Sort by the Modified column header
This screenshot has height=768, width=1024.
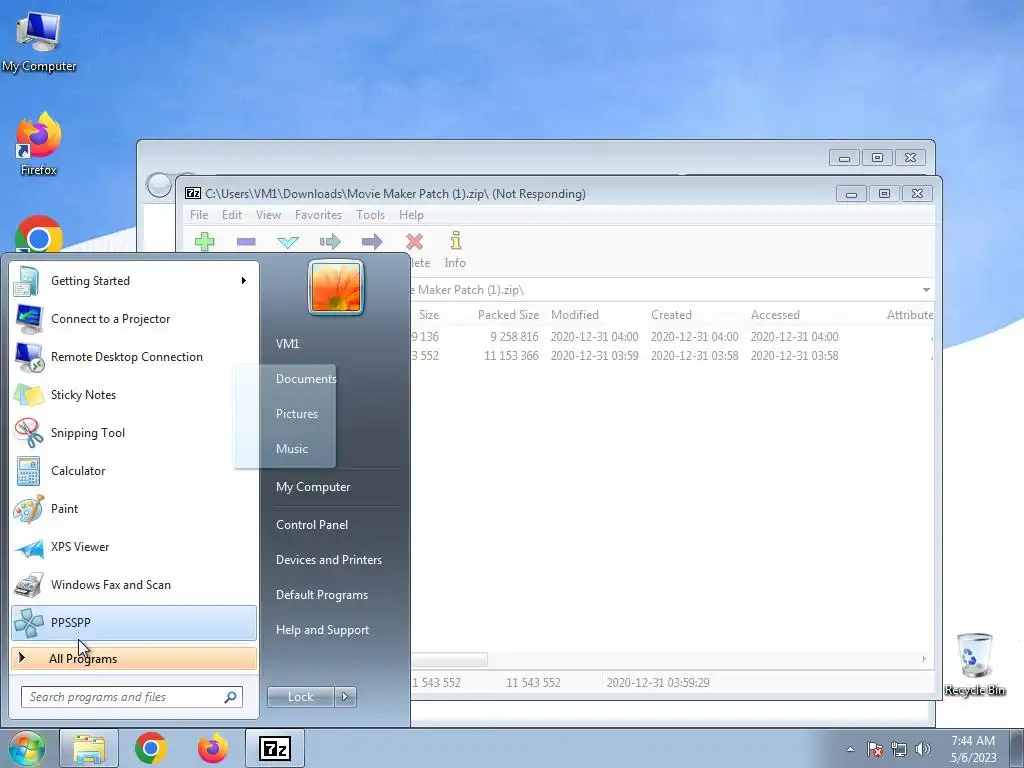(575, 315)
